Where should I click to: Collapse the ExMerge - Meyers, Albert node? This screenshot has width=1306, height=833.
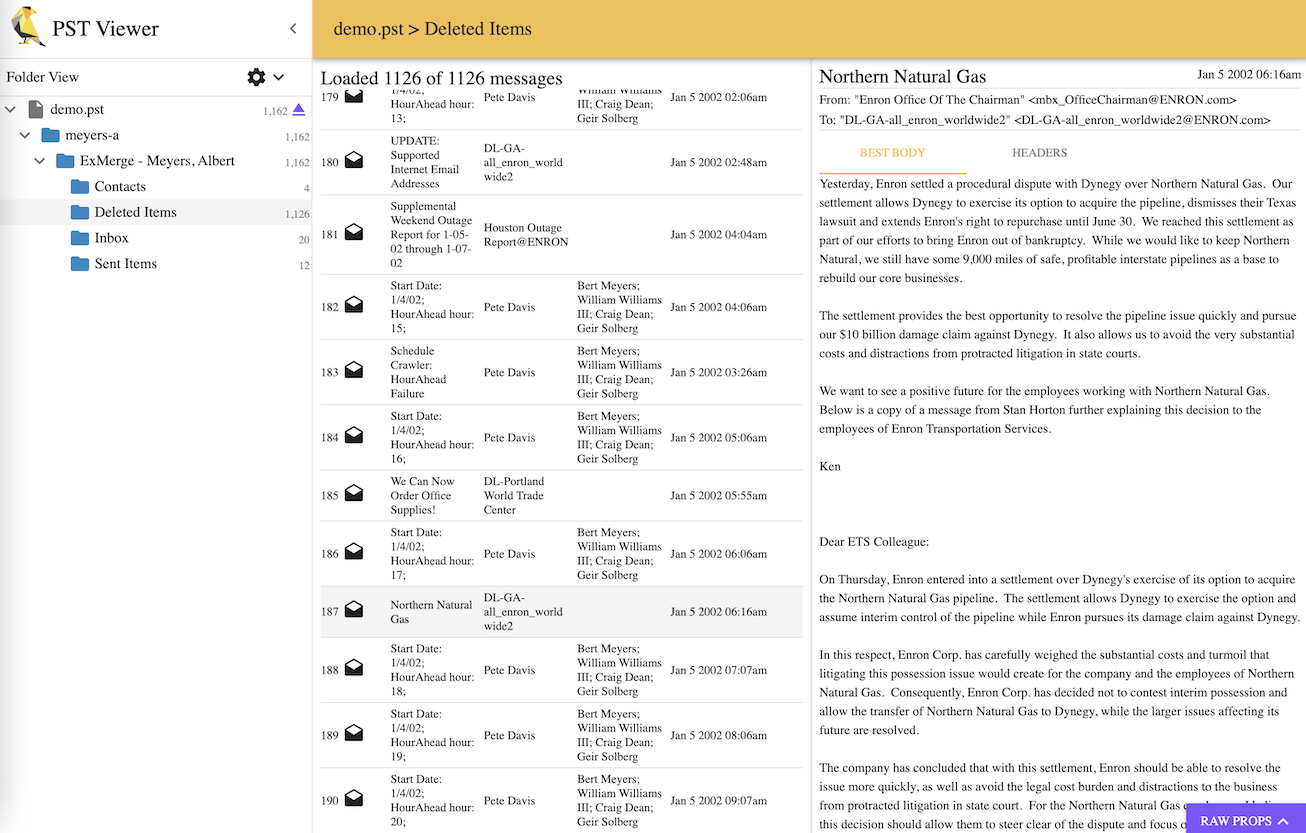(x=40, y=162)
